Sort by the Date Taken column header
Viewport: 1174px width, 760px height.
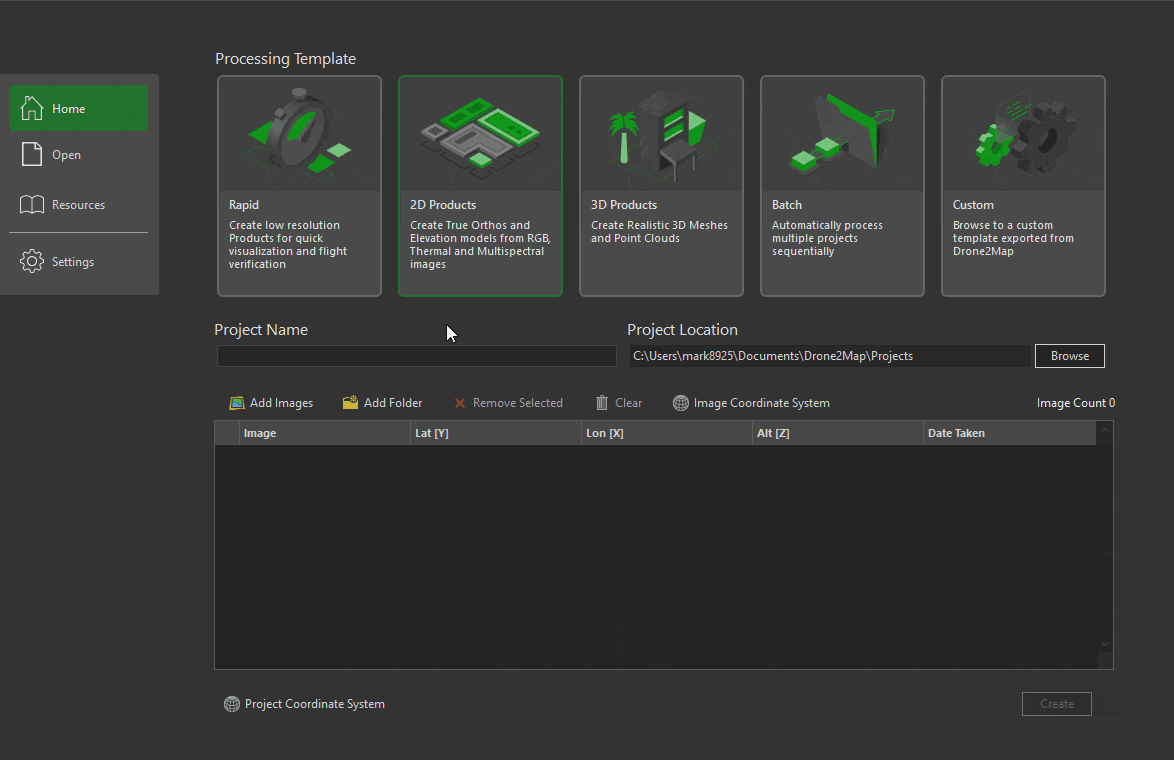(x=1008, y=433)
